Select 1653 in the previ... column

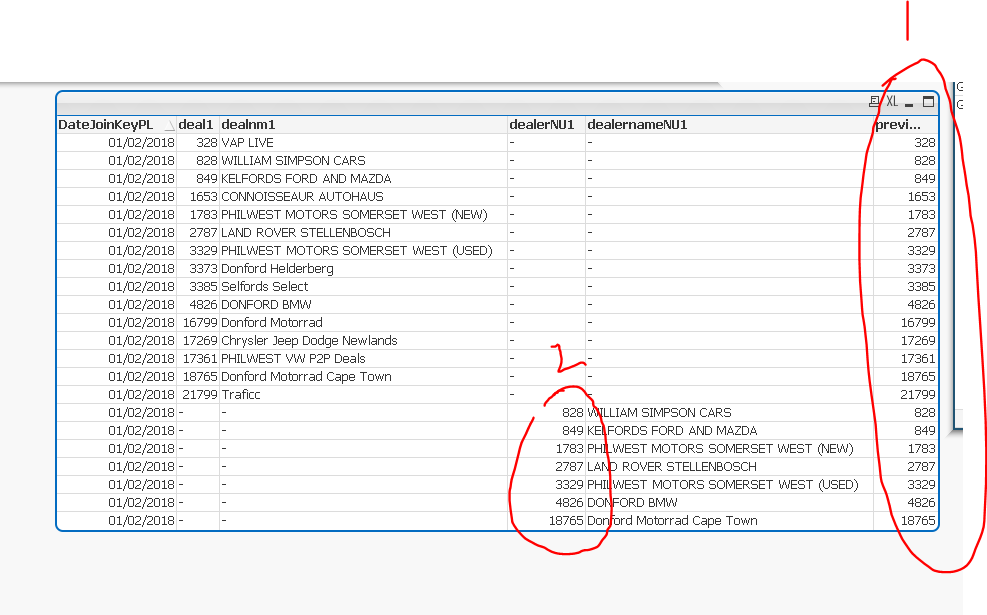pyautogui.click(x=922, y=196)
